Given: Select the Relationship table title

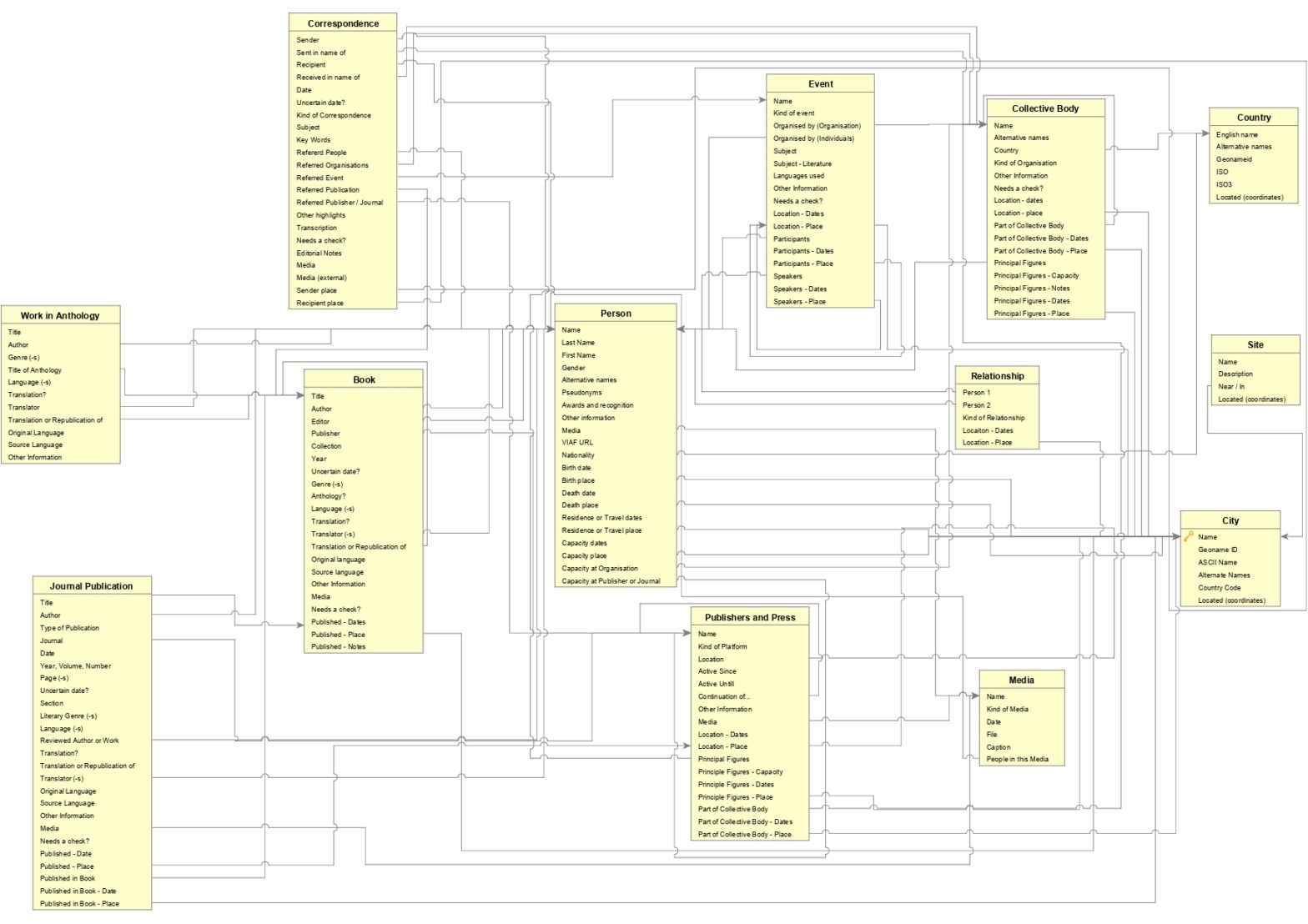Looking at the screenshot, I should pyautogui.click(x=997, y=376).
